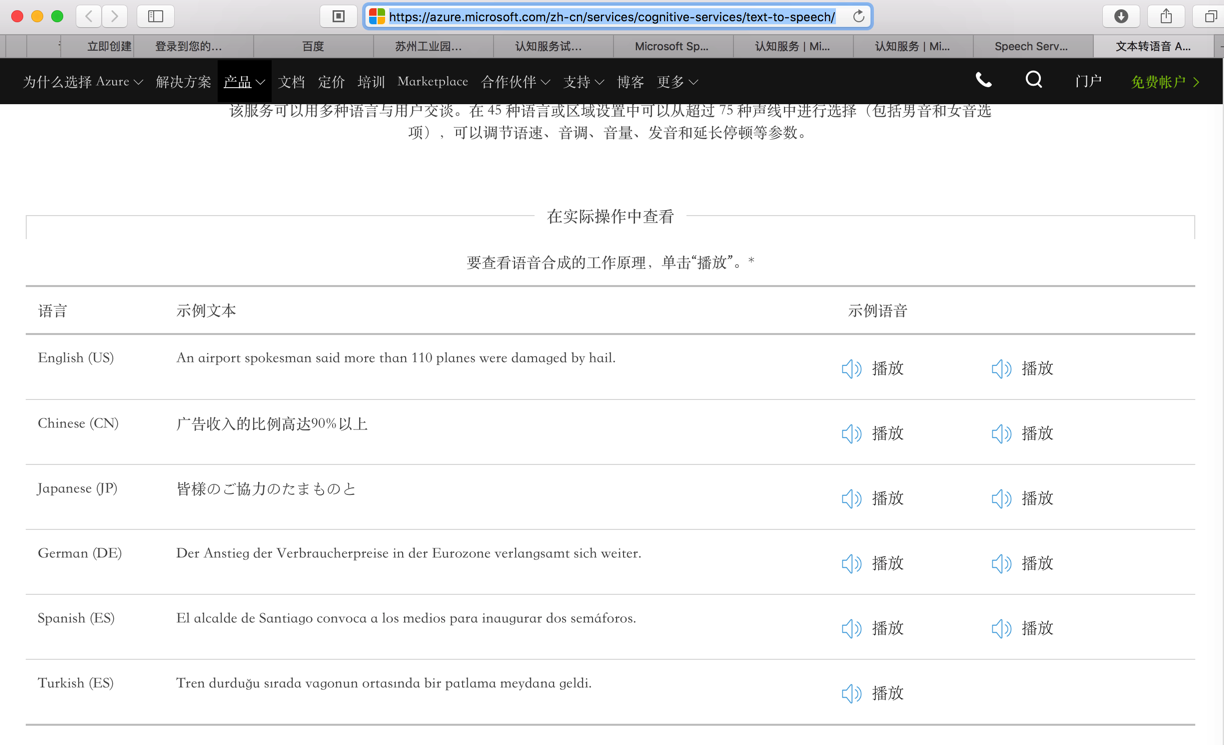Go forward with browser forward arrow
This screenshot has width=1224, height=745.
[115, 16]
